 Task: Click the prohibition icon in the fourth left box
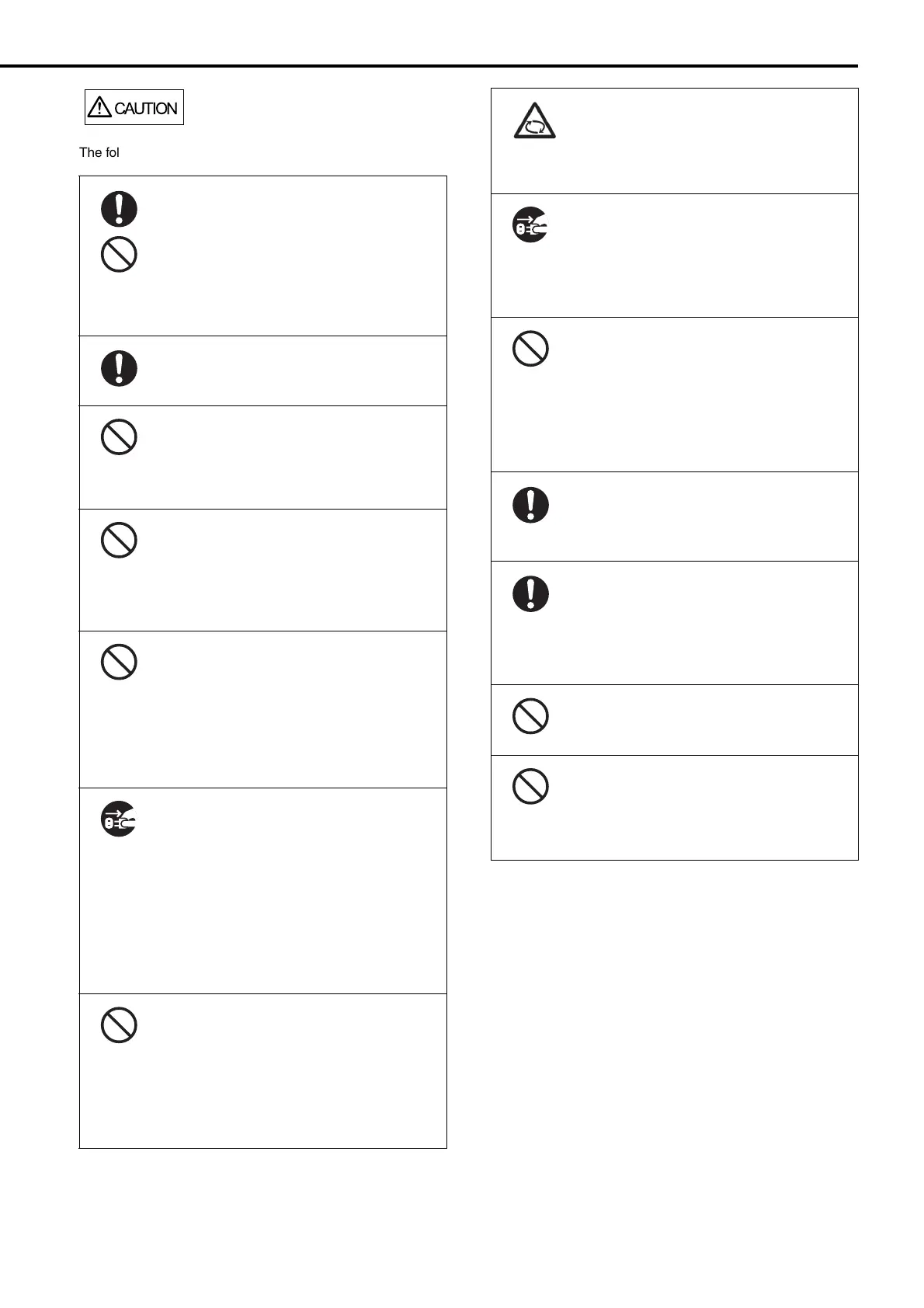[x=119, y=540]
